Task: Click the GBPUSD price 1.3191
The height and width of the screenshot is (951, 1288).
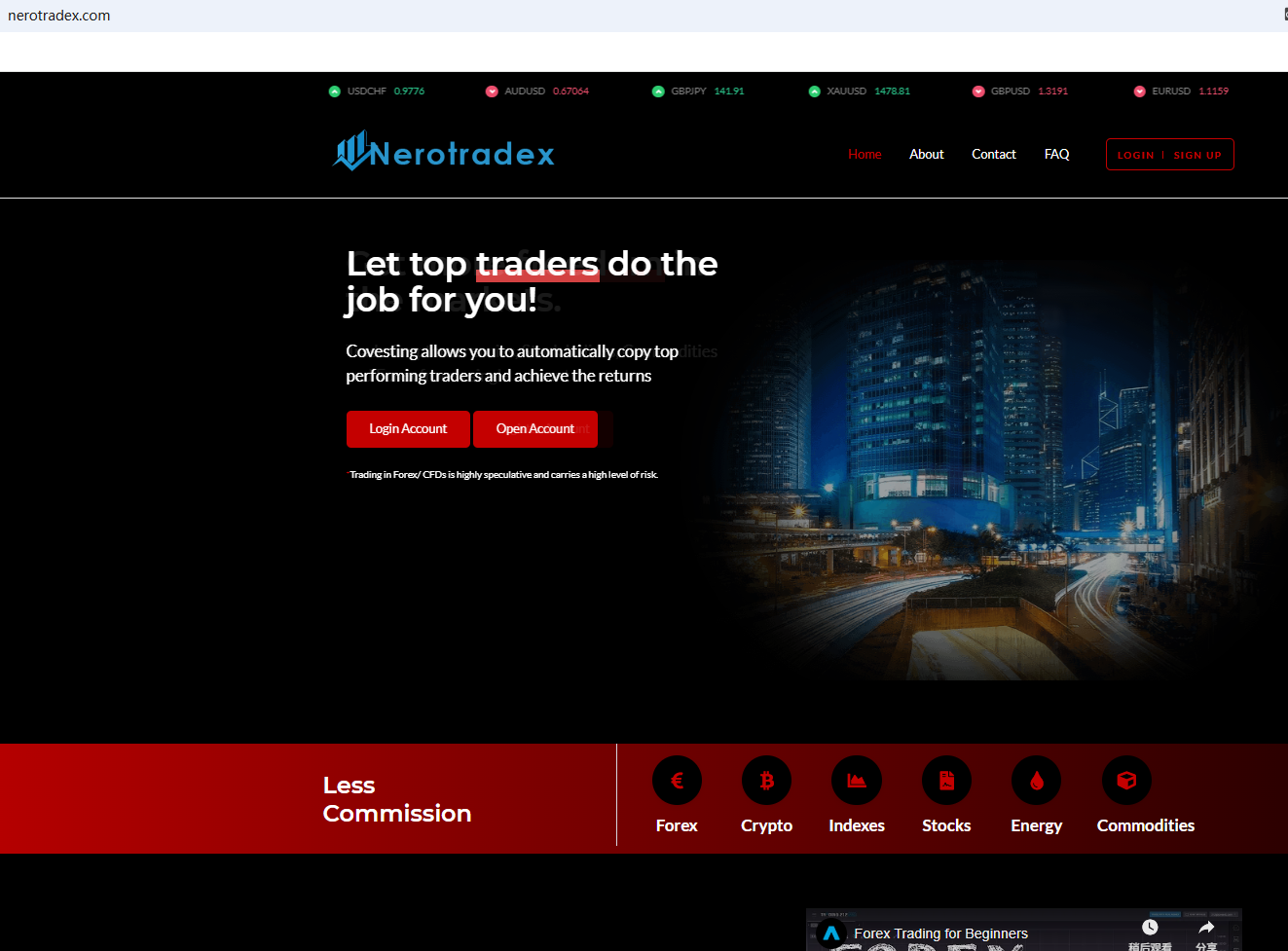Action: (1052, 91)
